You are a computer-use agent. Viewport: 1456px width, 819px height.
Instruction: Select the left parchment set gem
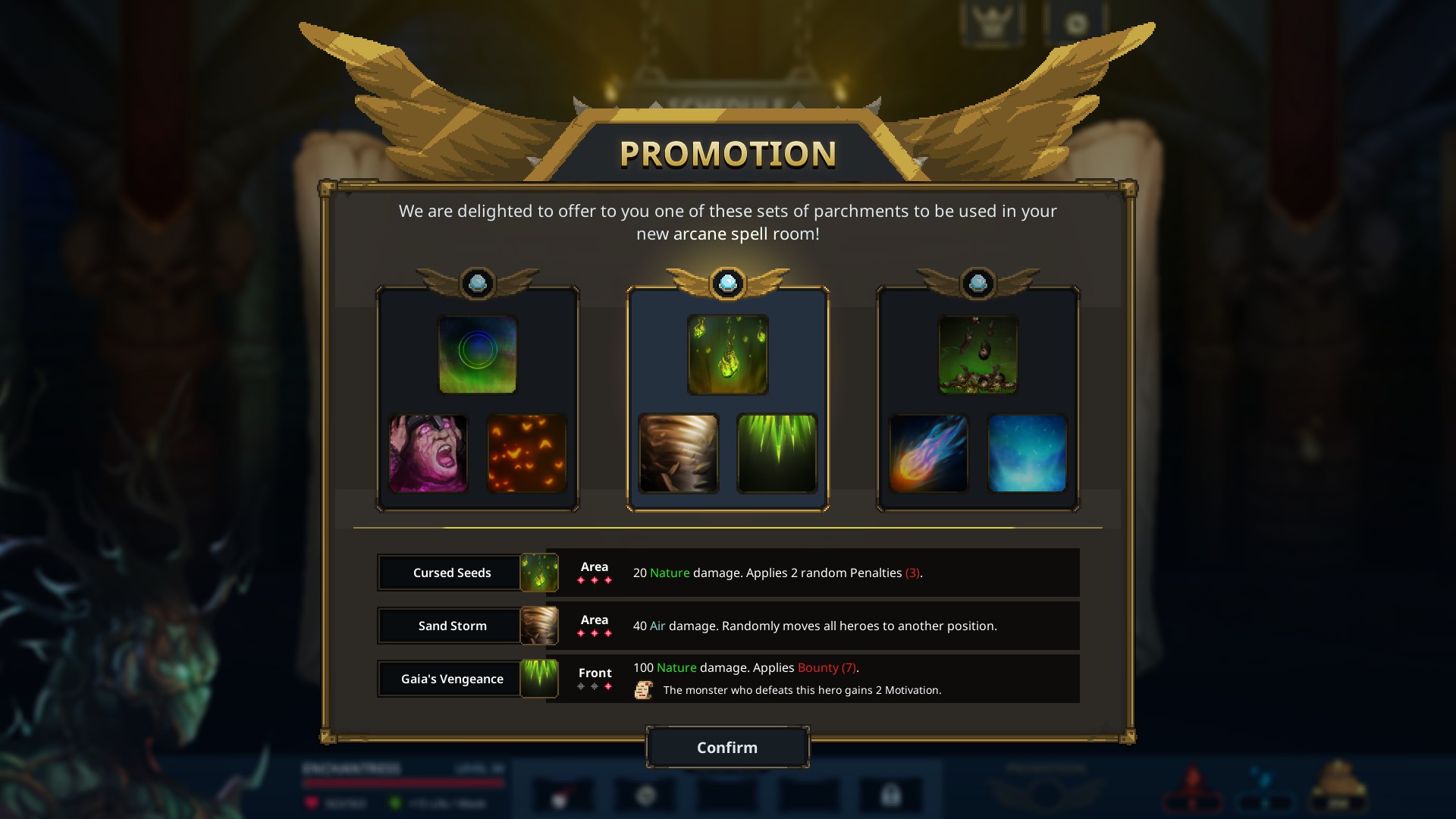click(477, 284)
